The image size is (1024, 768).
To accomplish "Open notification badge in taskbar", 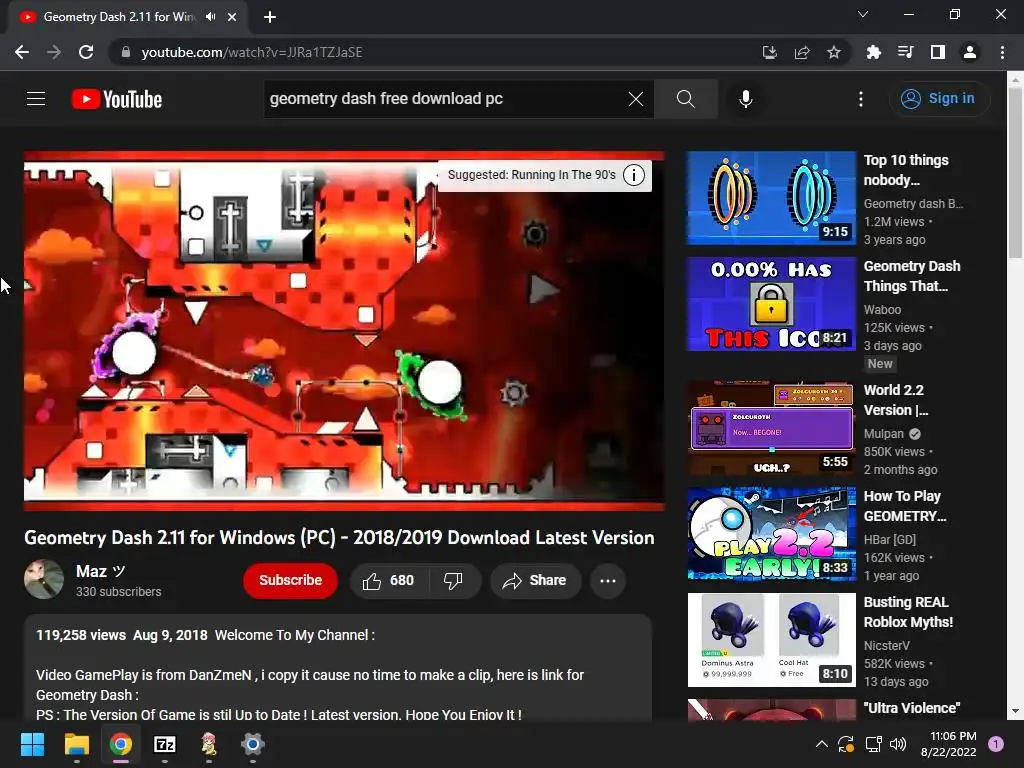I will (996, 744).
